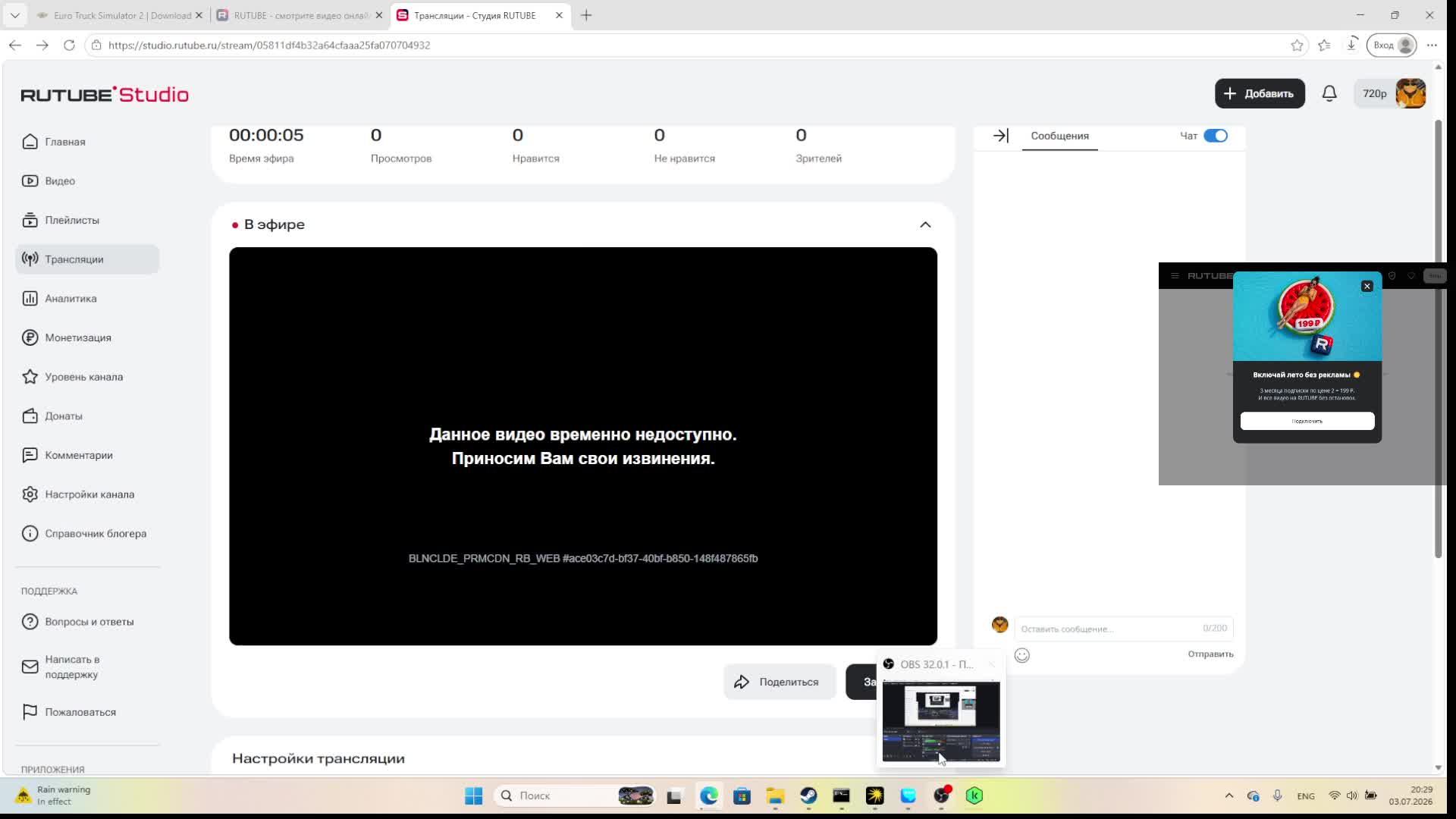This screenshot has height=819, width=1456.
Task: Select the Сообщения tab
Action: click(1059, 136)
